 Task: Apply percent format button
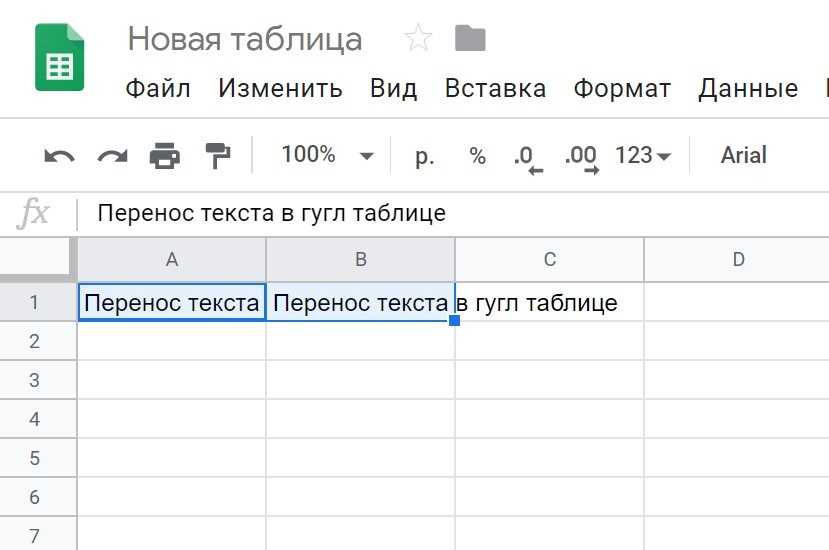point(477,156)
